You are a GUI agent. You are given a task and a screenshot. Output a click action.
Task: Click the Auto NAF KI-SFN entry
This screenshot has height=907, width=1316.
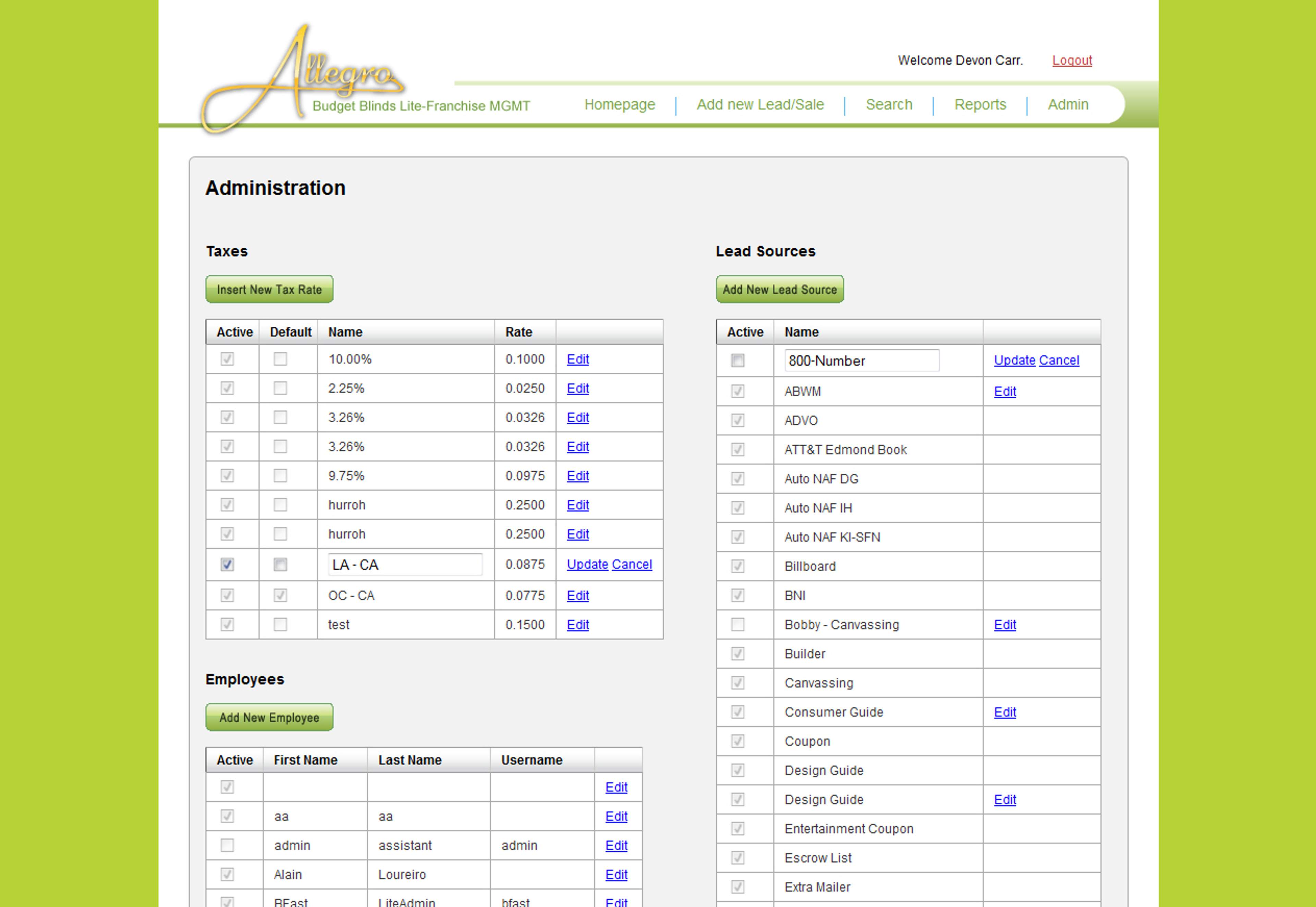tap(832, 537)
